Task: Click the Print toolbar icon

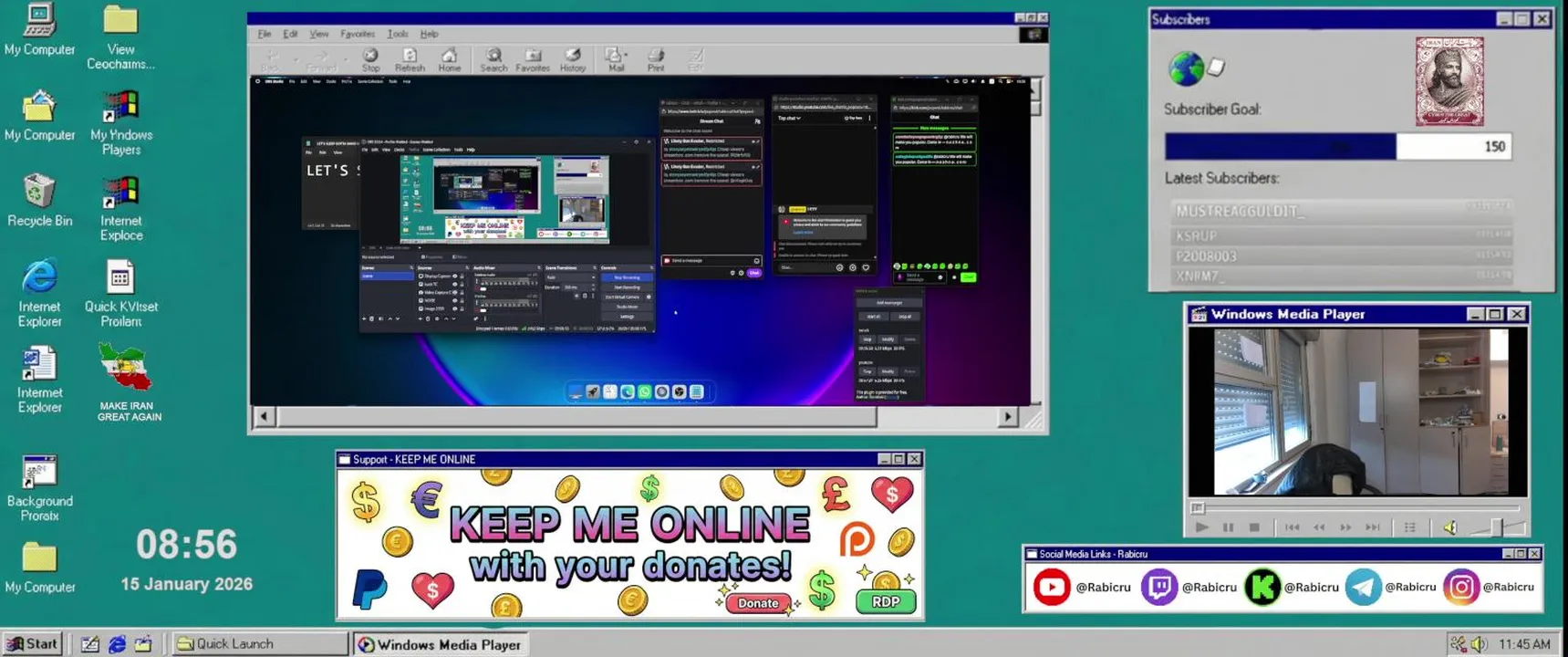Action: point(656,60)
